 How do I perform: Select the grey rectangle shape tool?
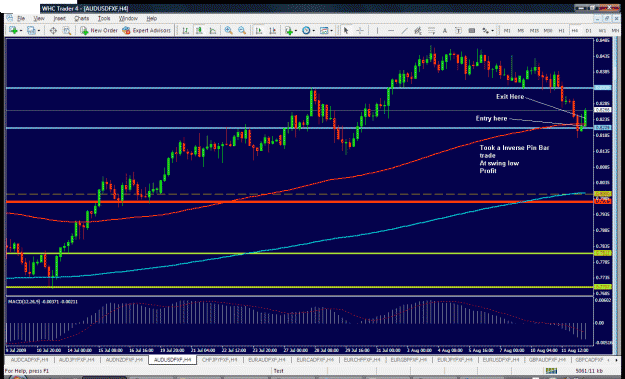click(x=472, y=30)
